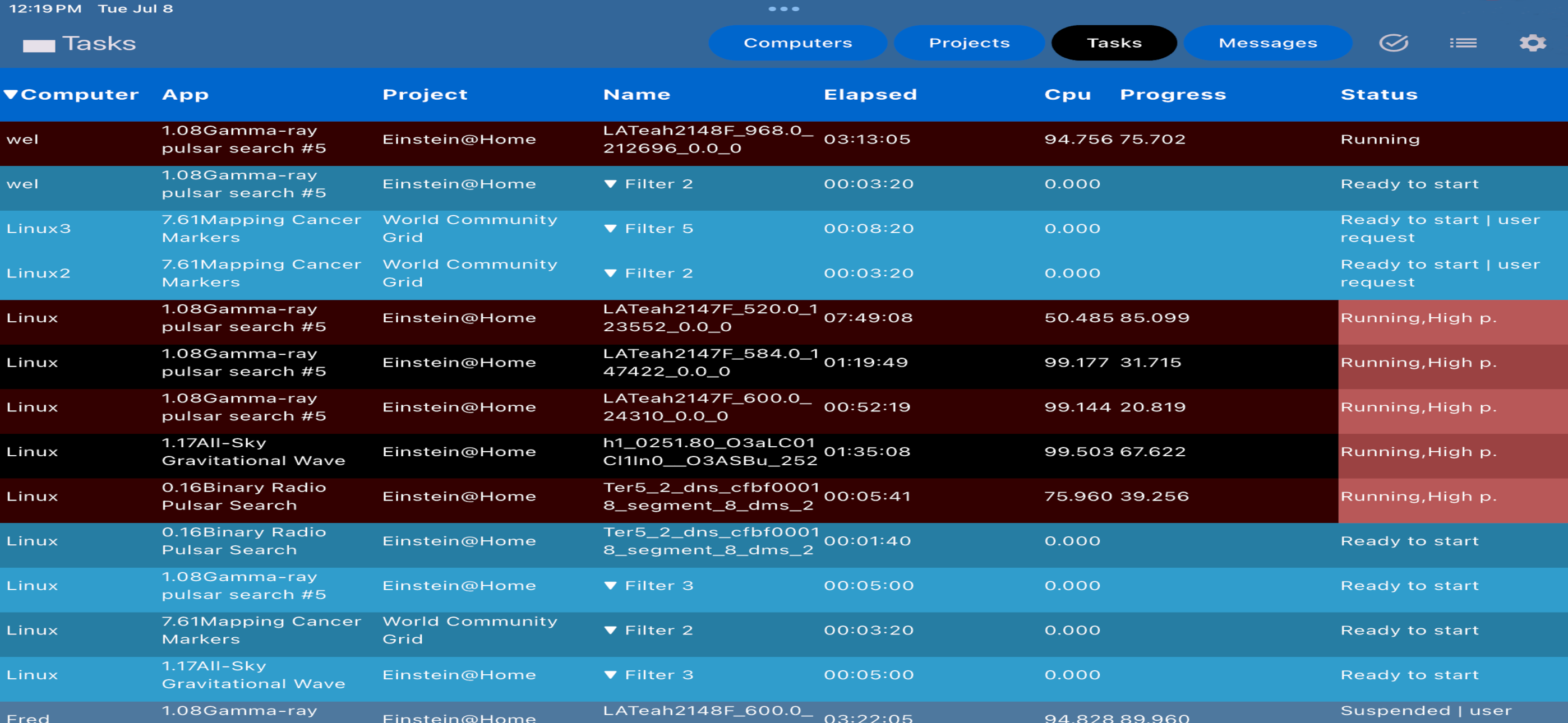Screen dimensions: 1568x723
Task: Click 0.16Binary Radio Pulsar Search in ready row
Action: [x=243, y=541]
